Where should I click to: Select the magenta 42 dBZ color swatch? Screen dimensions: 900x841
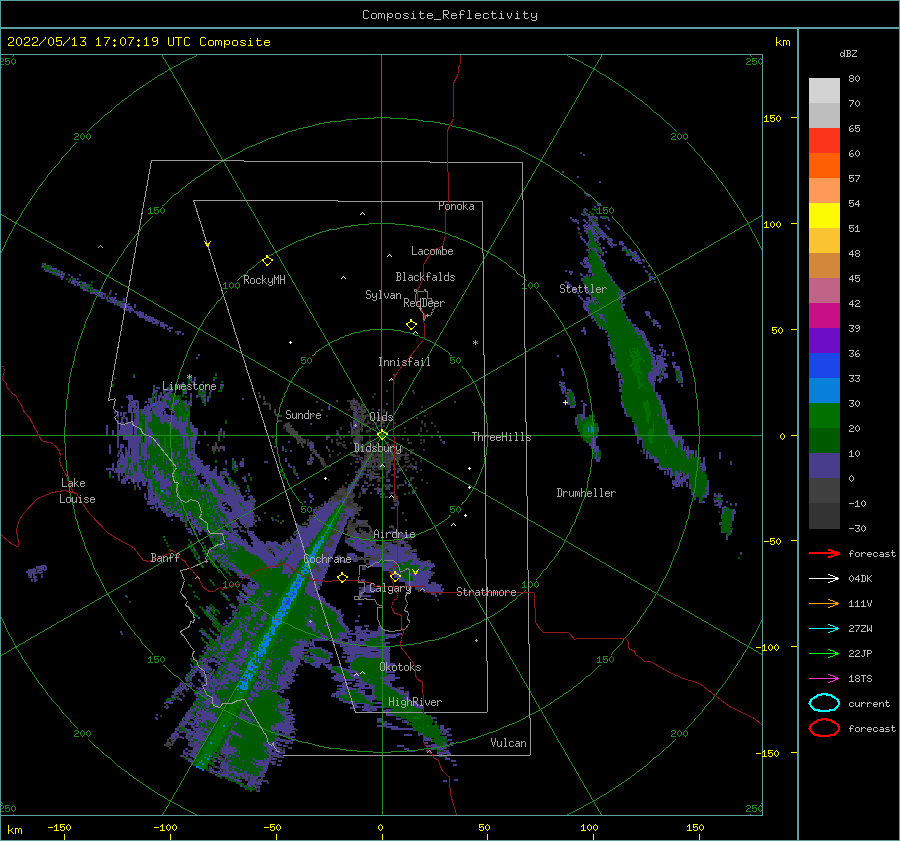pos(824,315)
